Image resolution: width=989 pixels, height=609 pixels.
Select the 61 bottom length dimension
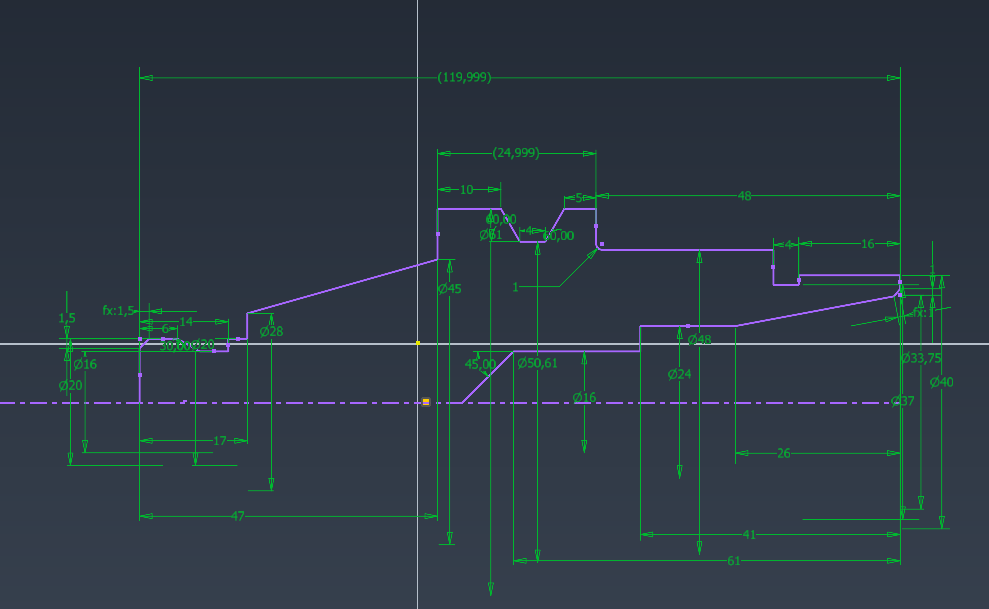[733, 561]
